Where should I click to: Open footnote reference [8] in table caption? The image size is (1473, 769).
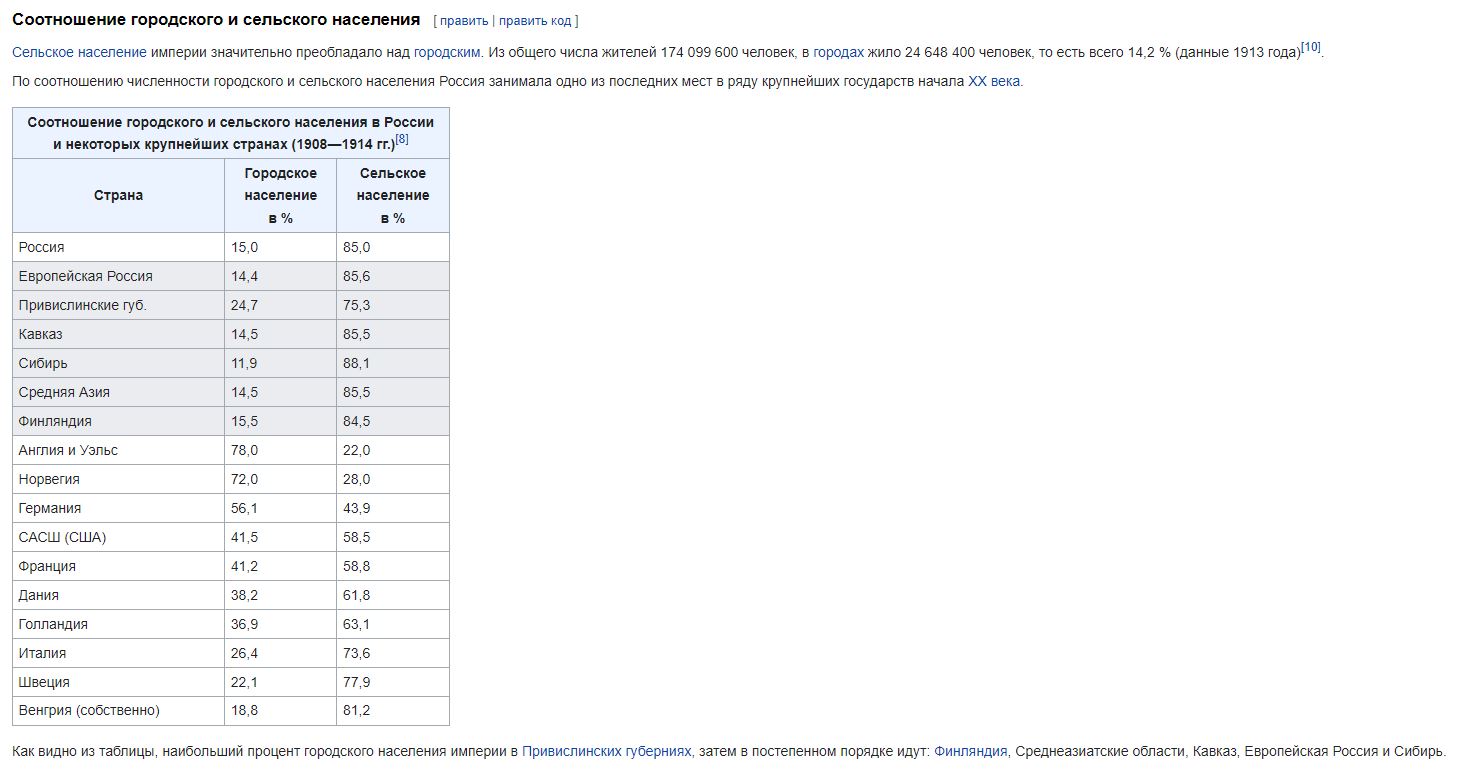pyautogui.click(x=402, y=140)
